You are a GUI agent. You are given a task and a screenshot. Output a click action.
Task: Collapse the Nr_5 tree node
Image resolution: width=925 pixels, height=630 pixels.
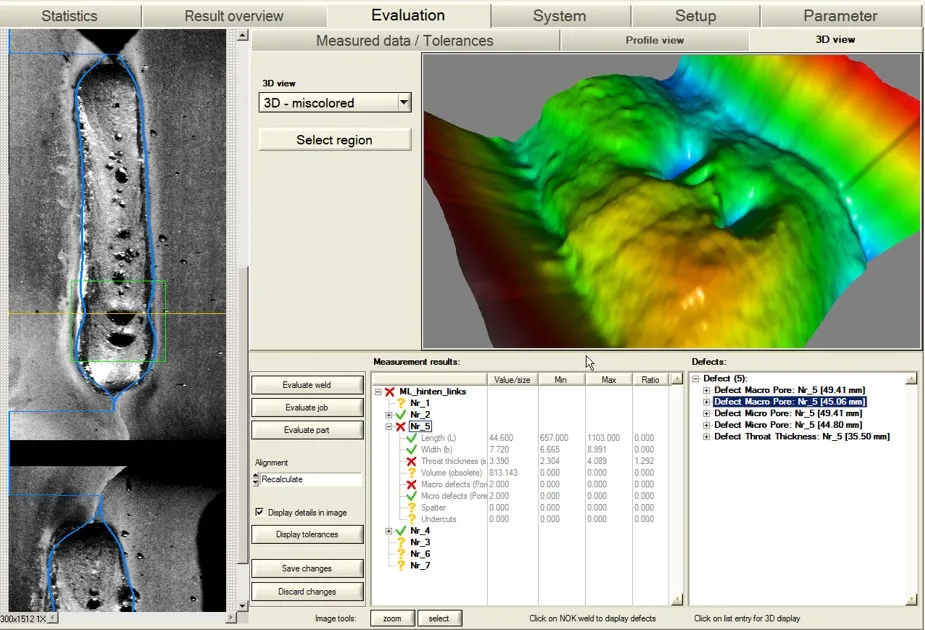click(389, 426)
